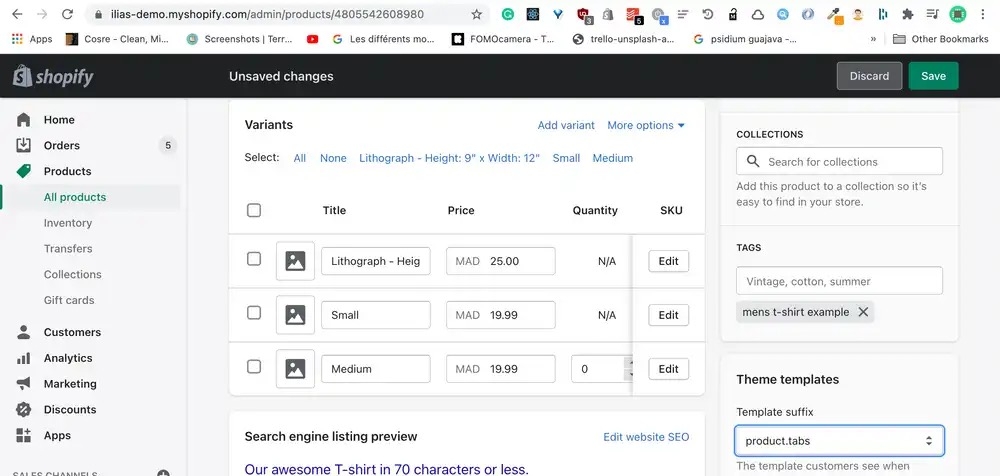Image resolution: width=1000 pixels, height=476 pixels.
Task: Click the Home icon in sidebar
Action: click(24, 120)
